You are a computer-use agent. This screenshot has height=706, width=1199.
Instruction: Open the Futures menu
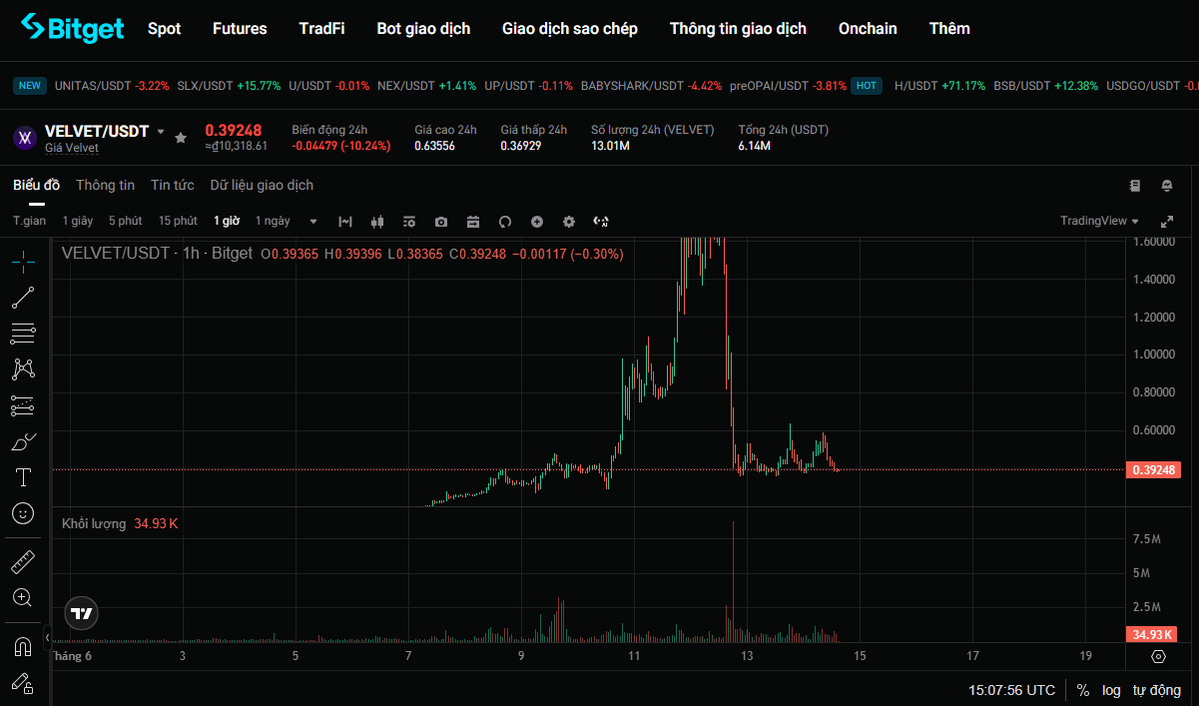[x=240, y=28]
